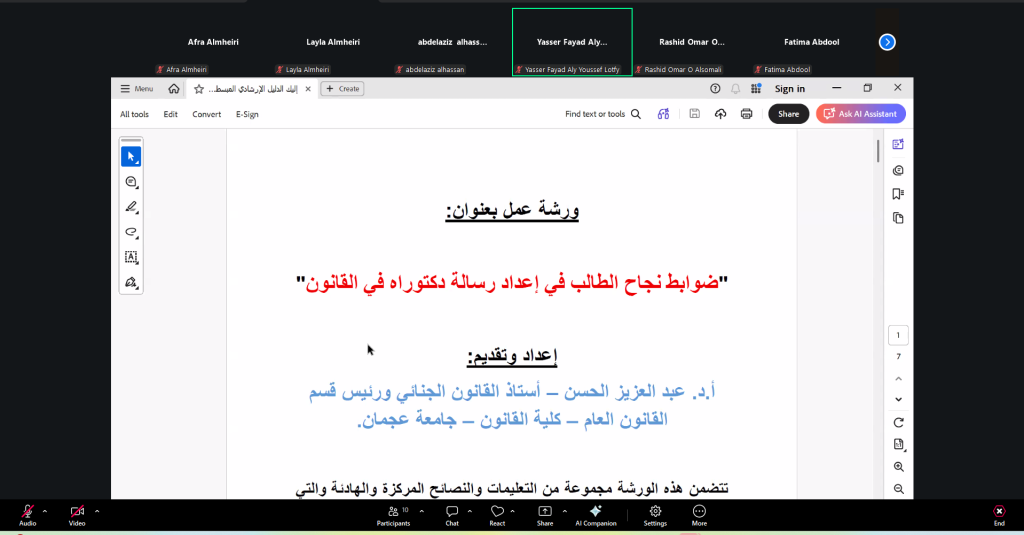The width and height of the screenshot is (1024, 535).
Task: Click the search magnifier icon
Action: [x=636, y=114]
